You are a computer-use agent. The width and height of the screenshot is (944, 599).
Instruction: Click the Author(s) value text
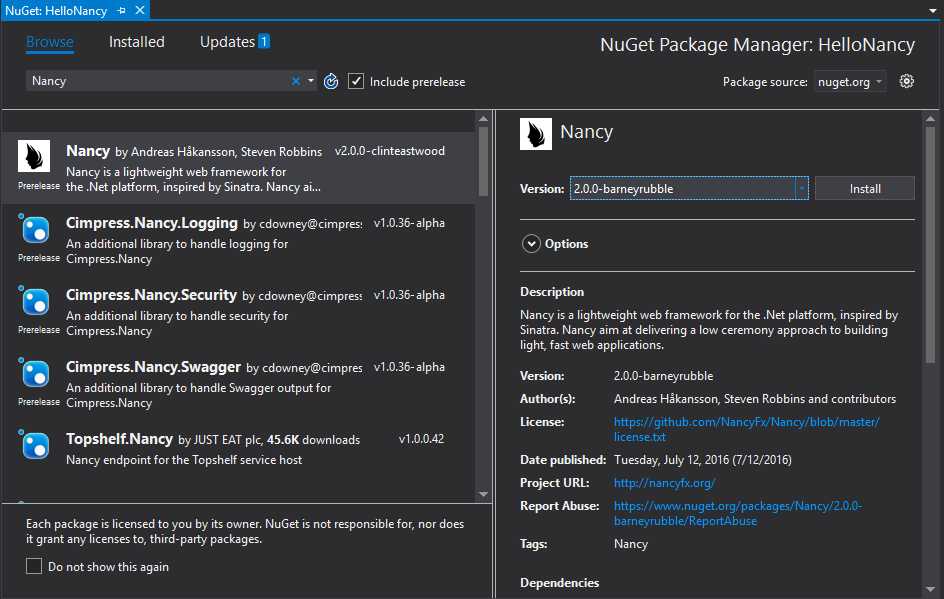pos(755,399)
